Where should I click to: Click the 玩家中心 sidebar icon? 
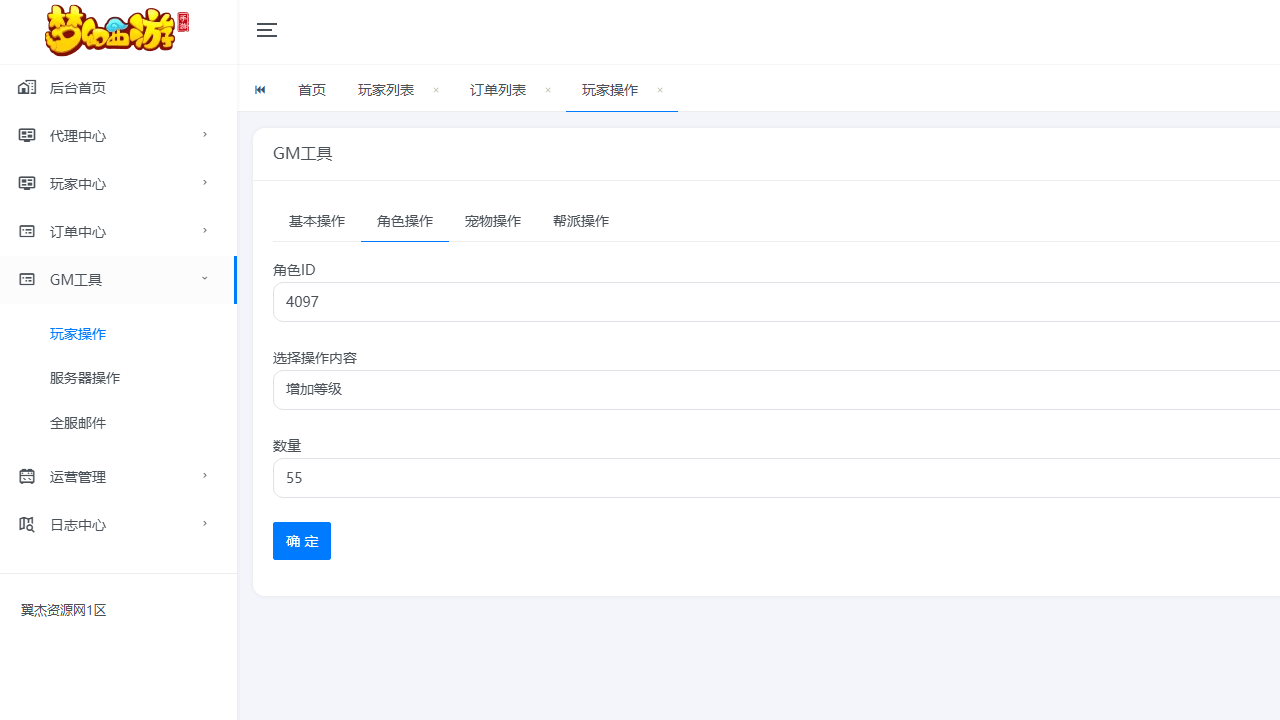coord(27,184)
